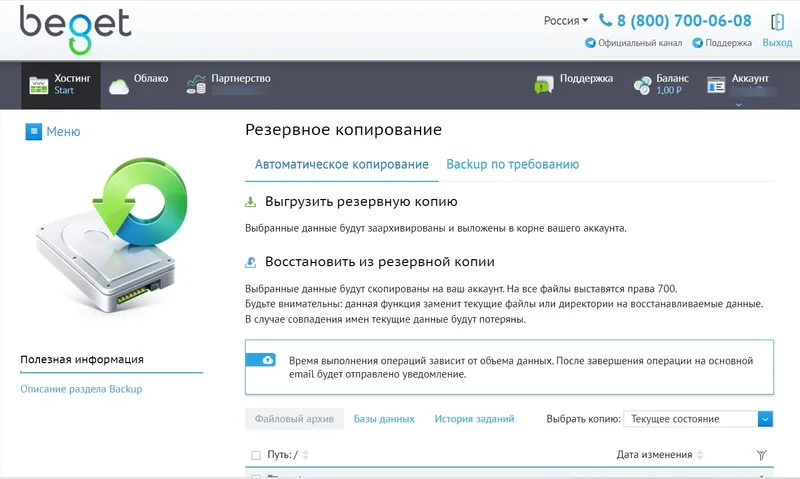Sort by Путь column arrows
The image size is (800, 479).
coord(305,455)
